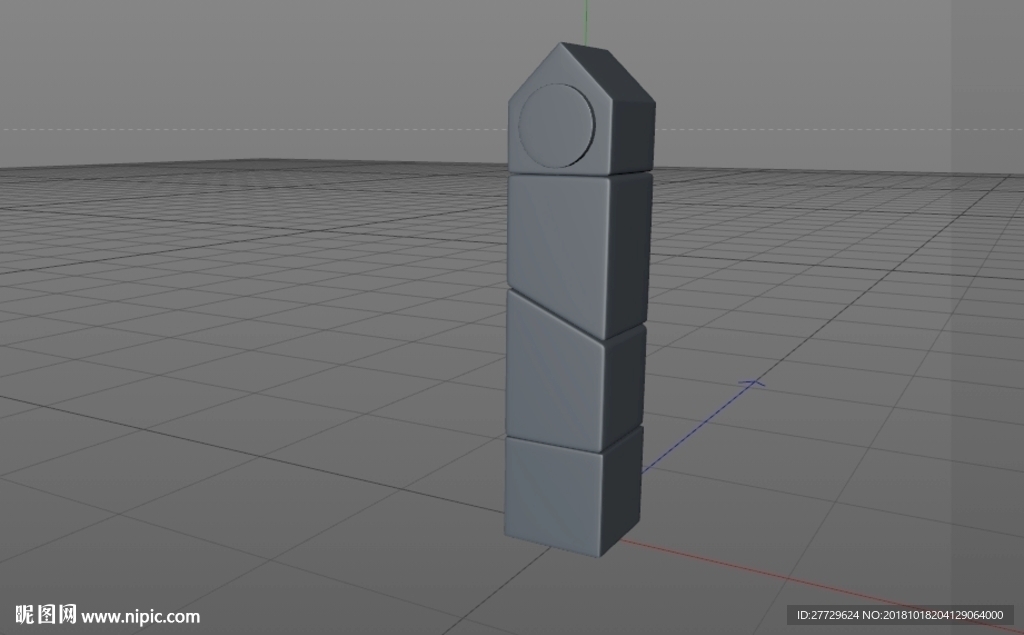This screenshot has width=1024, height=635.
Task: Select the house-shaped top block's sloped roof
Action: click(x=607, y=70)
